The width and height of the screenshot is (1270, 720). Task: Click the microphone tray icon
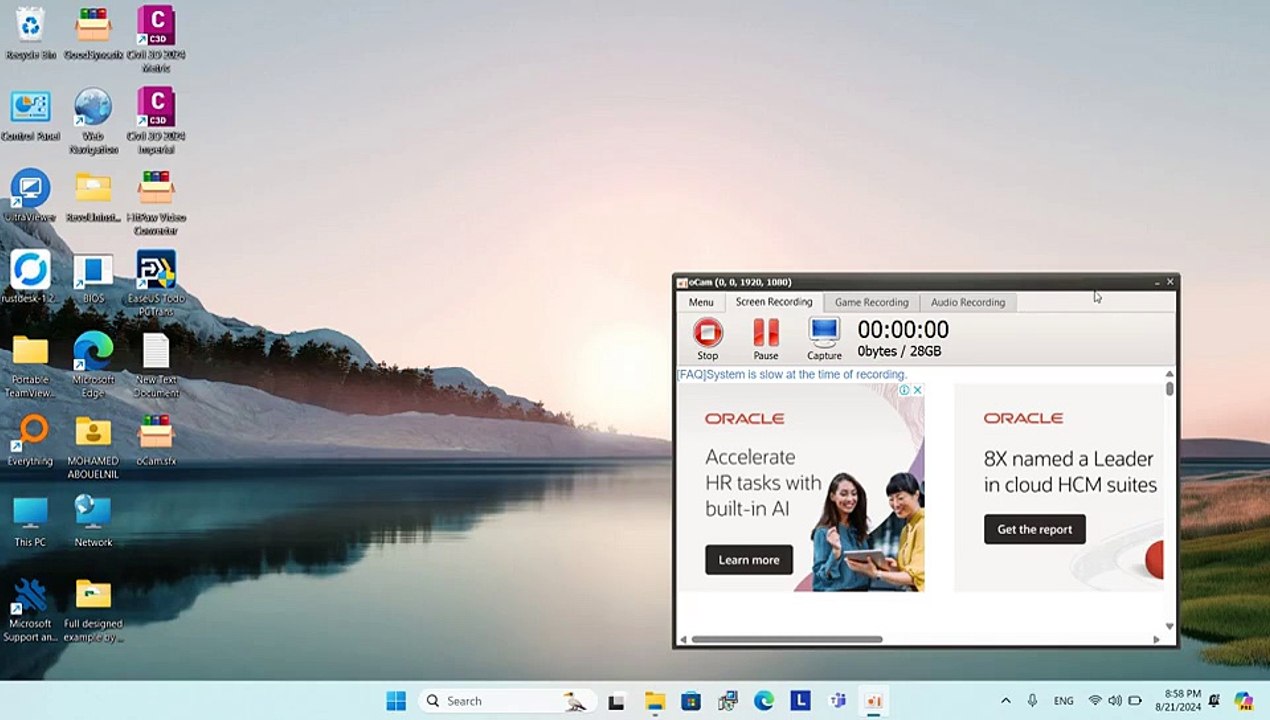[1032, 701]
